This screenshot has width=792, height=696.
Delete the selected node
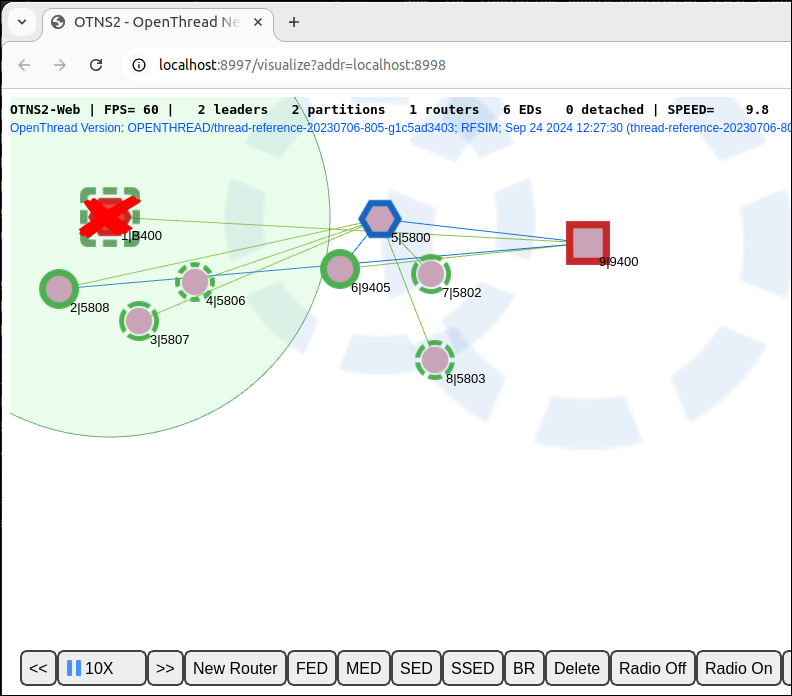(576, 668)
